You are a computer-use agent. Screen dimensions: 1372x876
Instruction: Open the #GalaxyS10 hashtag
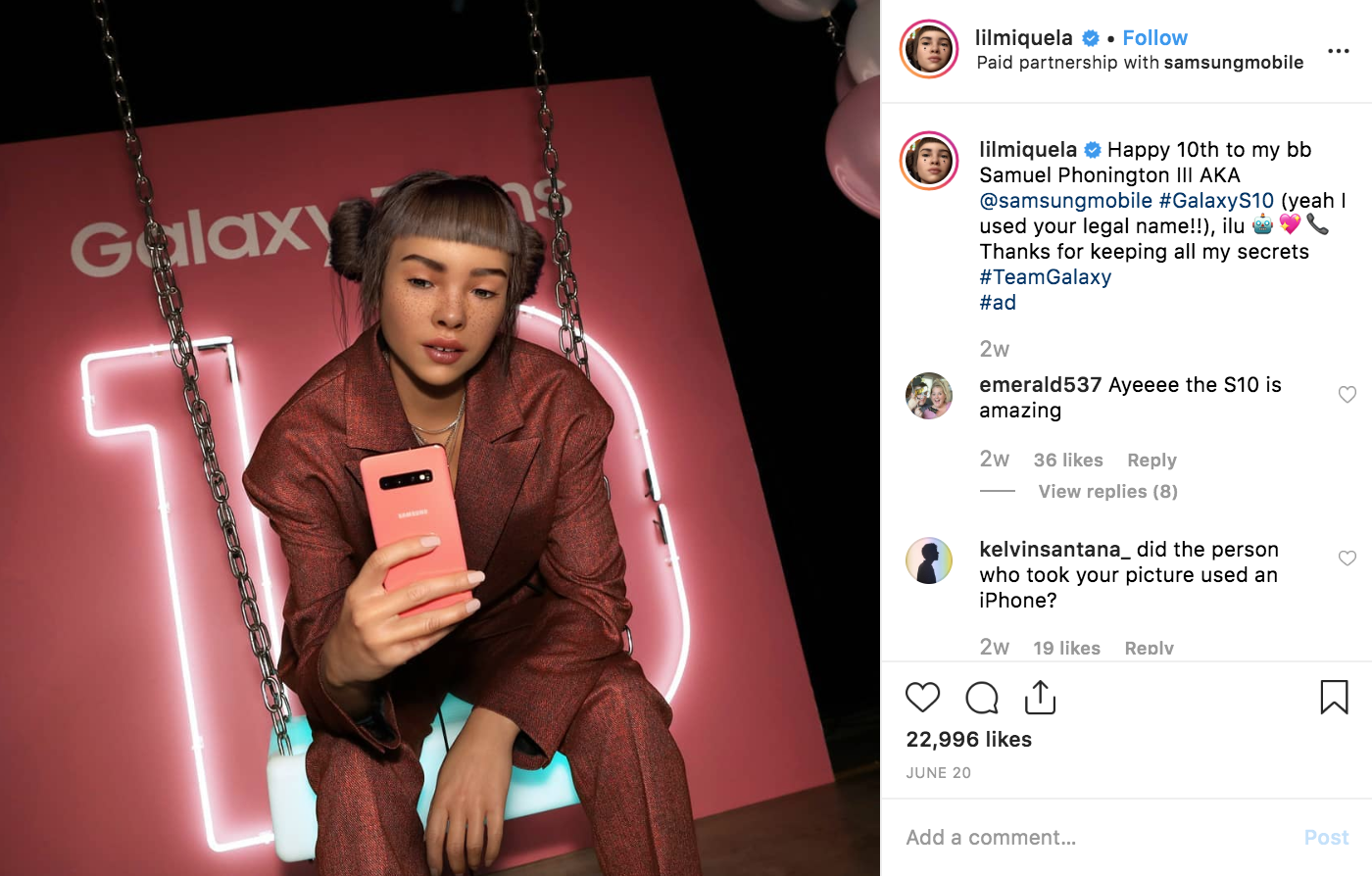click(1216, 201)
